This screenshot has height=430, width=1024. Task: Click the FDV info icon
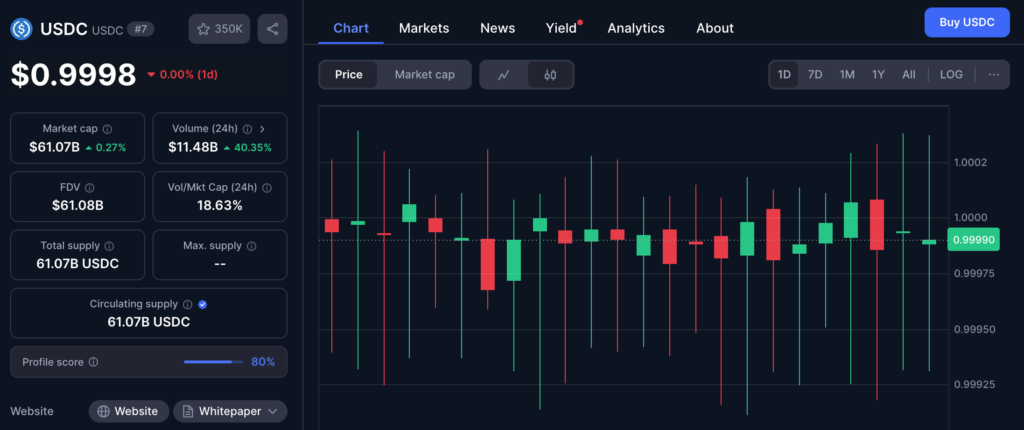[x=90, y=187]
